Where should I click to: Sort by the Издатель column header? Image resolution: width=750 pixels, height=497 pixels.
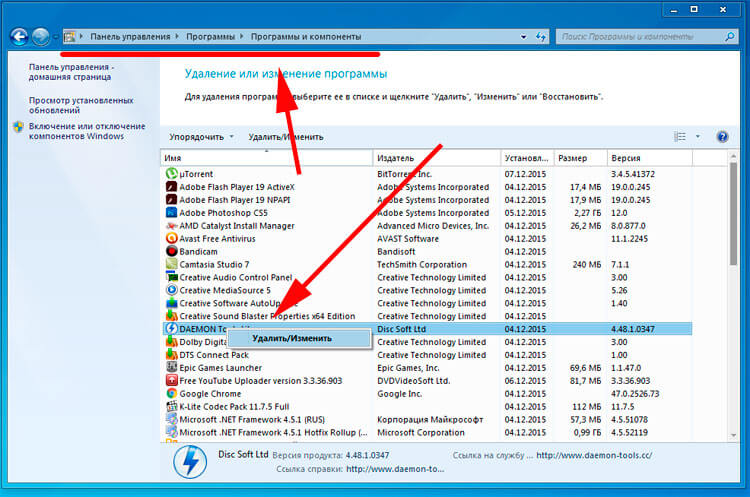coord(436,158)
